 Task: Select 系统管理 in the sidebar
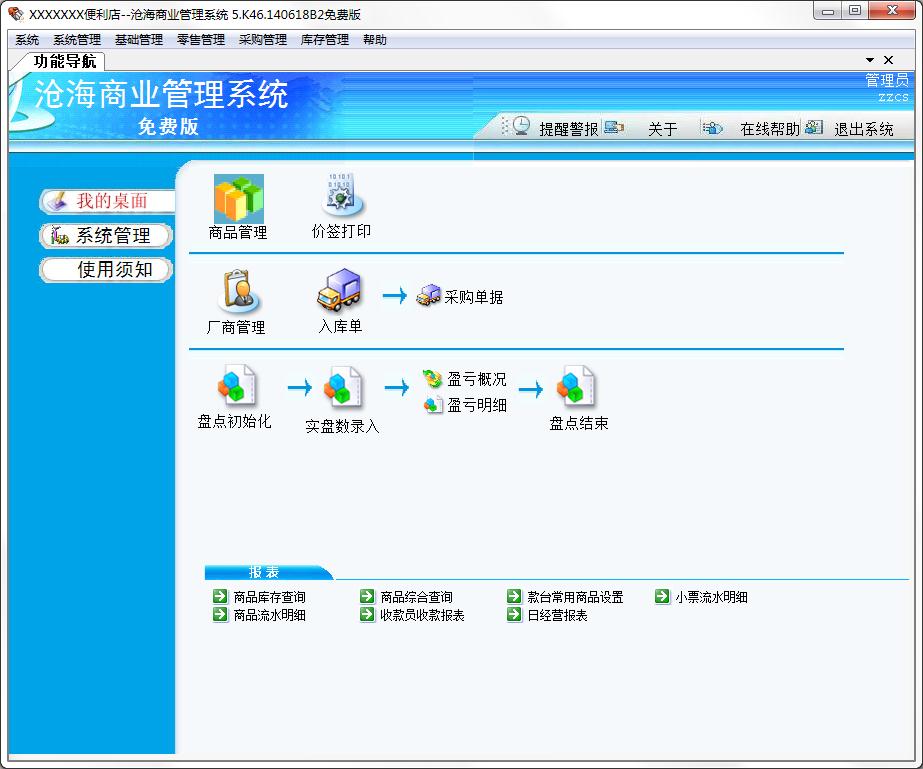pos(107,236)
